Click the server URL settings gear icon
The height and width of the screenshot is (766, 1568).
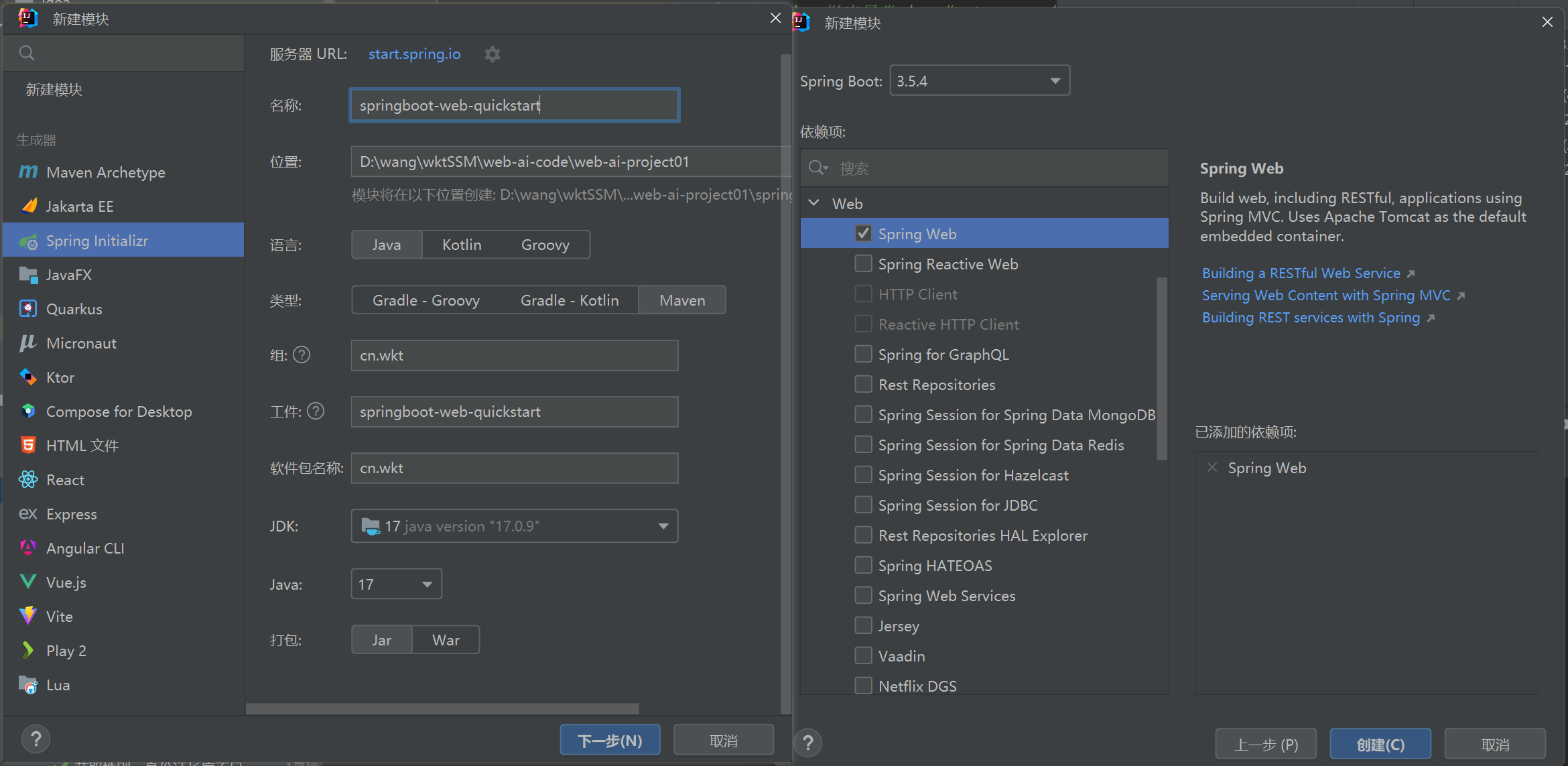493,54
